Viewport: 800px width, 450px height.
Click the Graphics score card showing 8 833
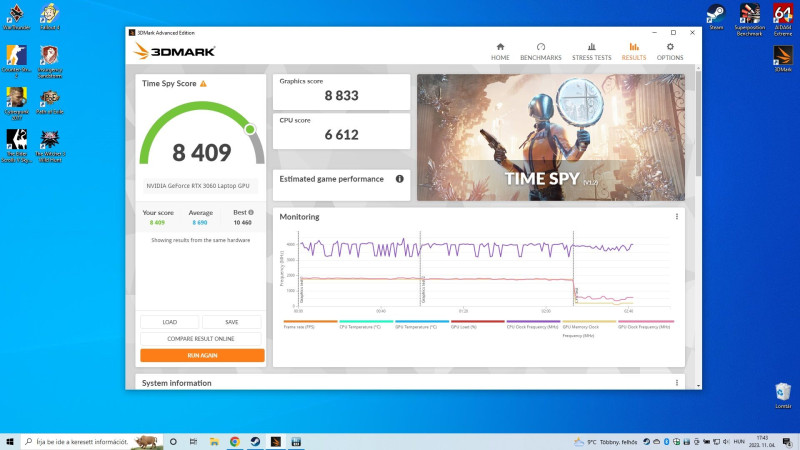click(341, 92)
